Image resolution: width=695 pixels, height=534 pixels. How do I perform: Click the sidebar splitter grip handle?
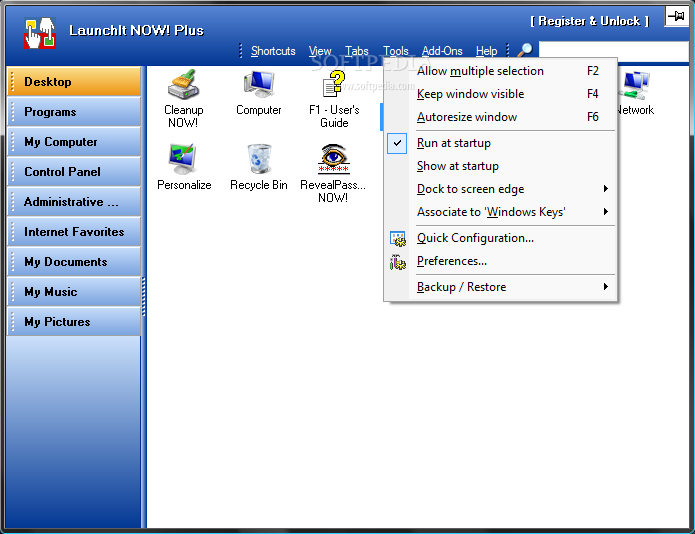[x=144, y=296]
